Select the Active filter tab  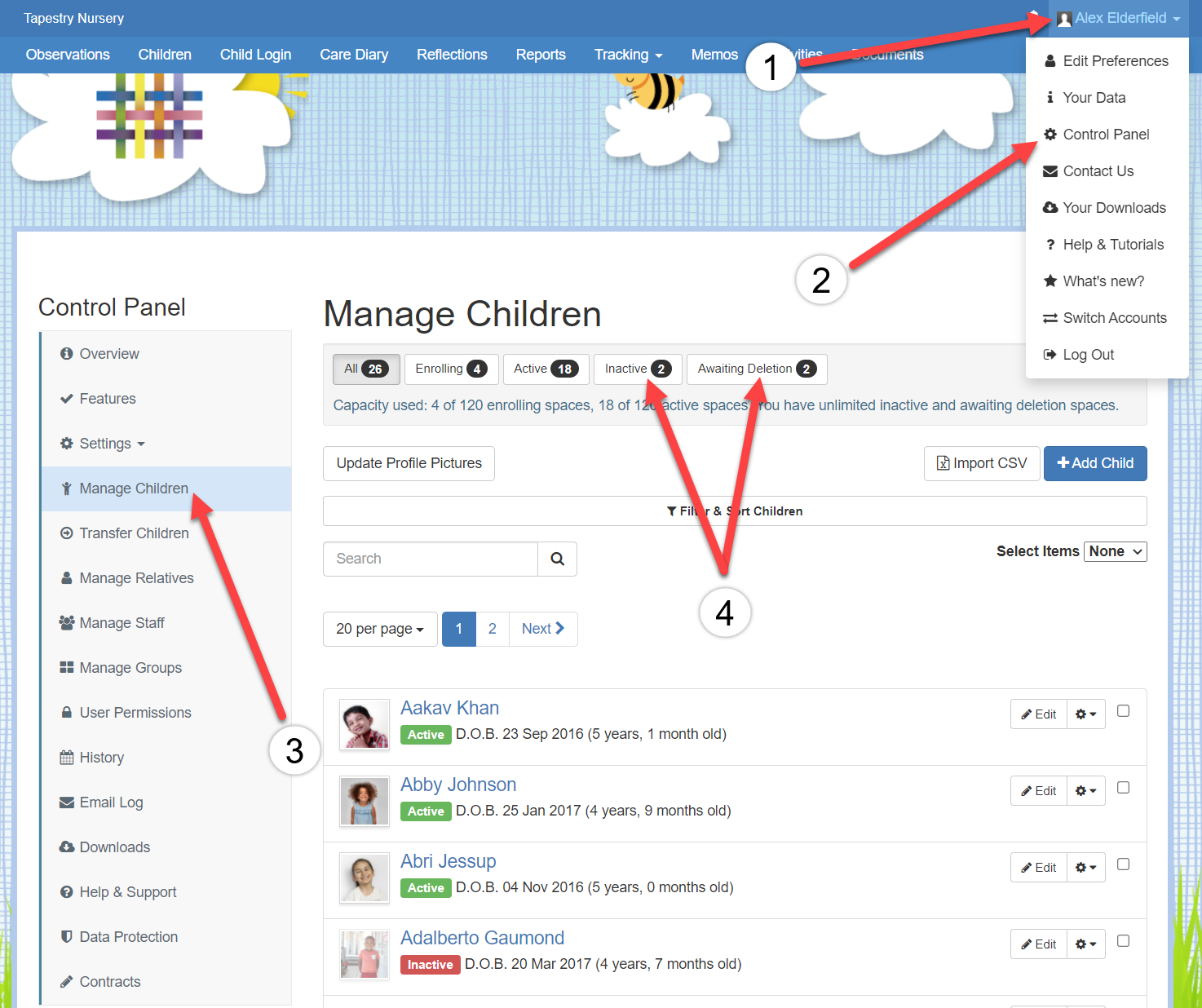[x=546, y=369]
